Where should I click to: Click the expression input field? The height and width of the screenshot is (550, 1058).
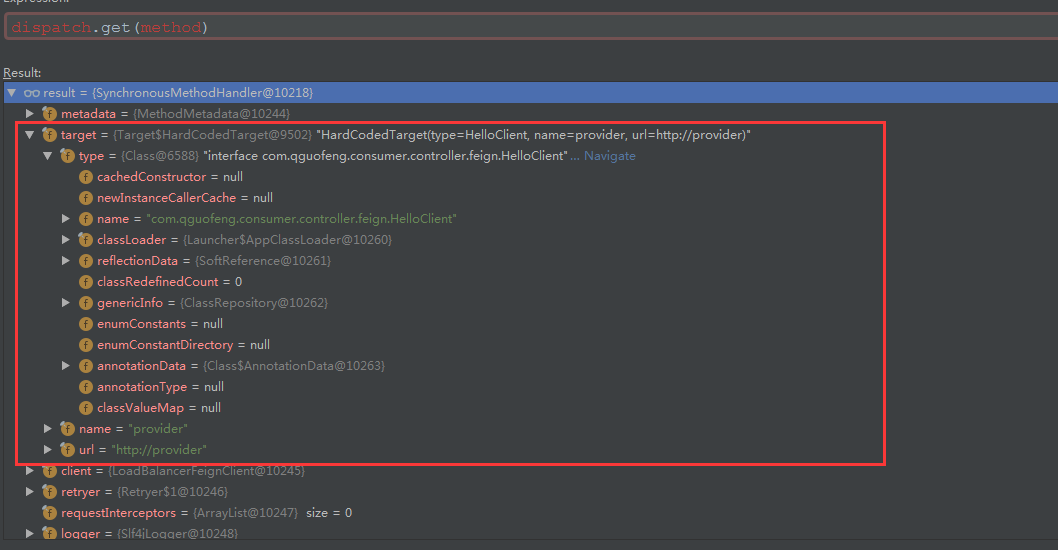click(x=531, y=28)
